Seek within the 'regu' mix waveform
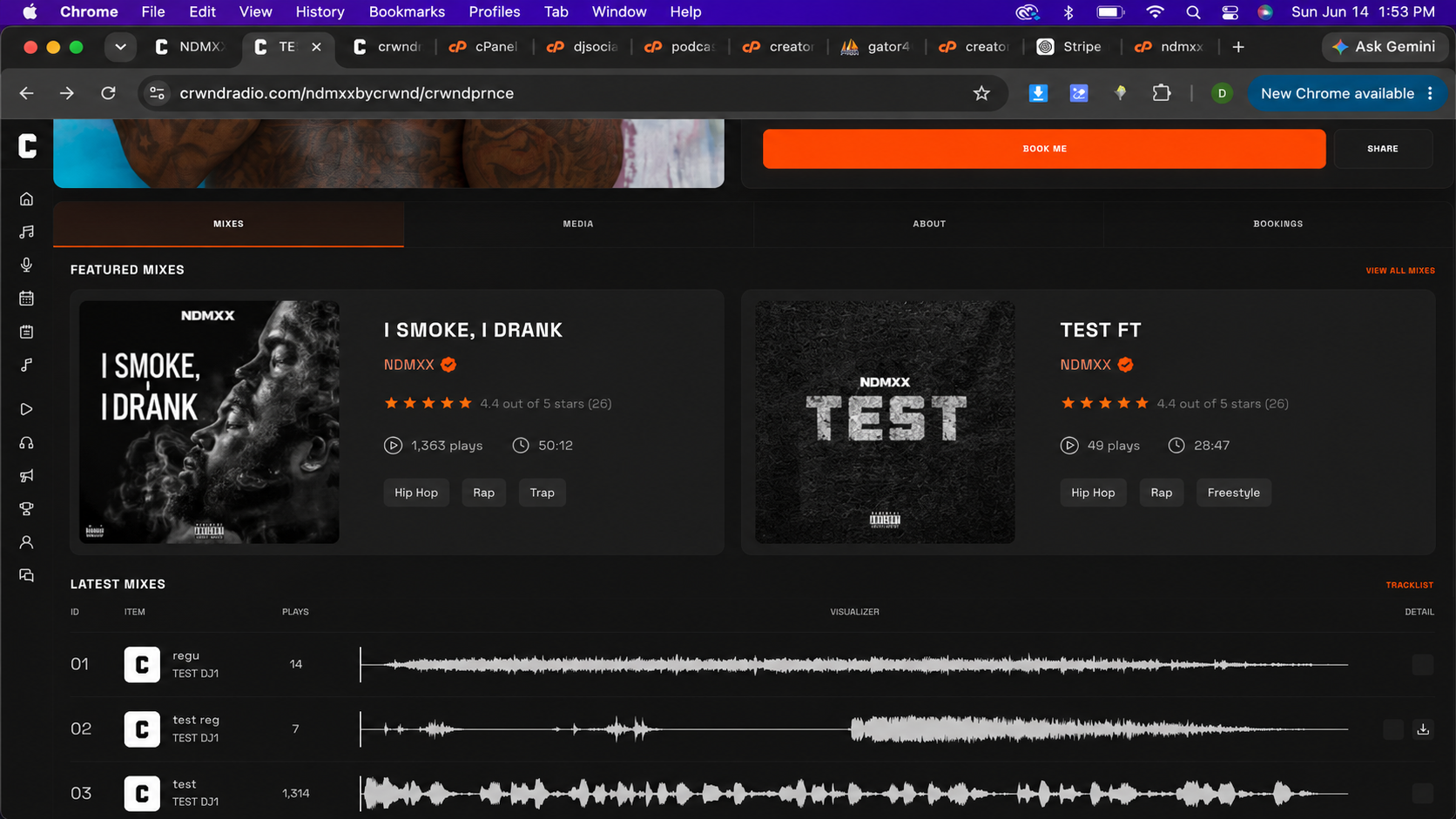 coord(854,665)
